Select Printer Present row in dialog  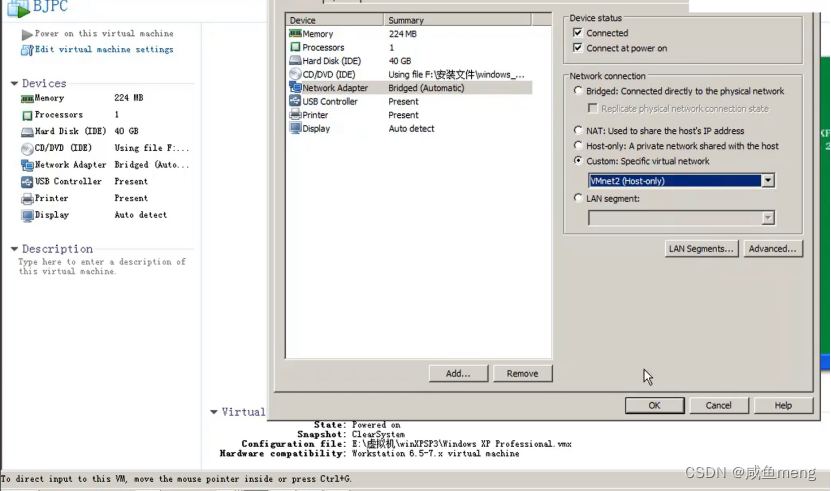coord(409,115)
